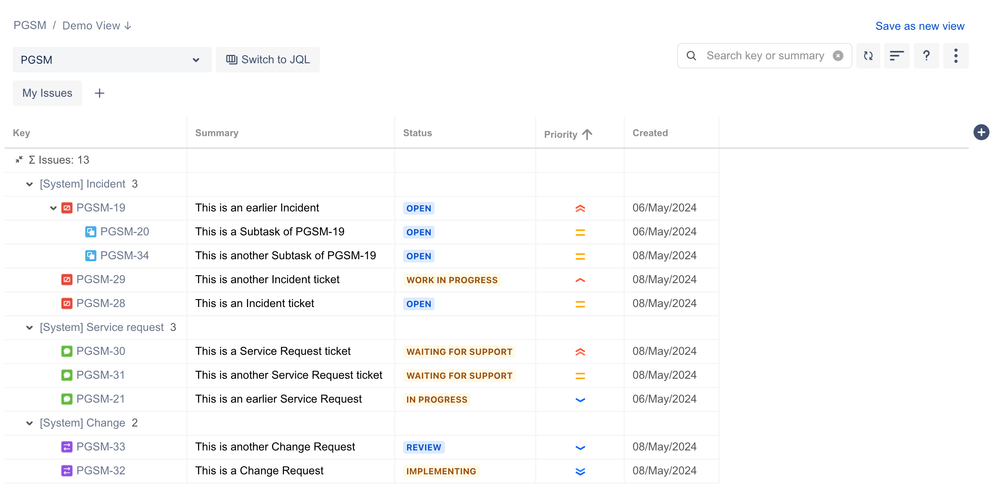Click the Save as new view link
Screen dimensions: 999x493
(920, 26)
